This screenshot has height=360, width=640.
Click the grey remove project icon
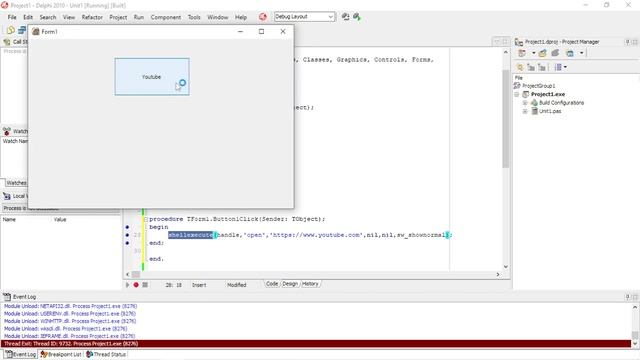[555, 53]
